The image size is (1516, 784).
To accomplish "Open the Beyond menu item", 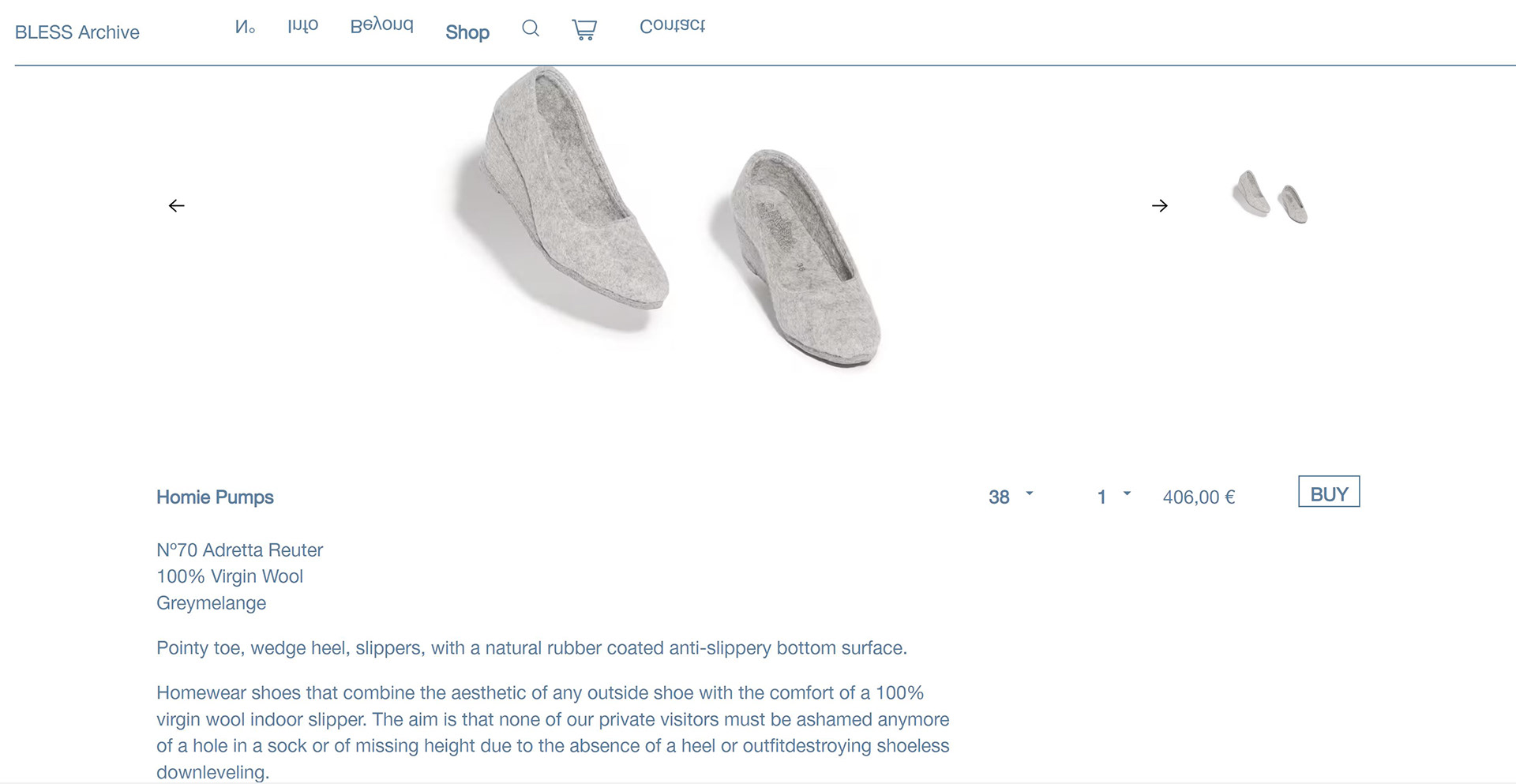I will (382, 25).
